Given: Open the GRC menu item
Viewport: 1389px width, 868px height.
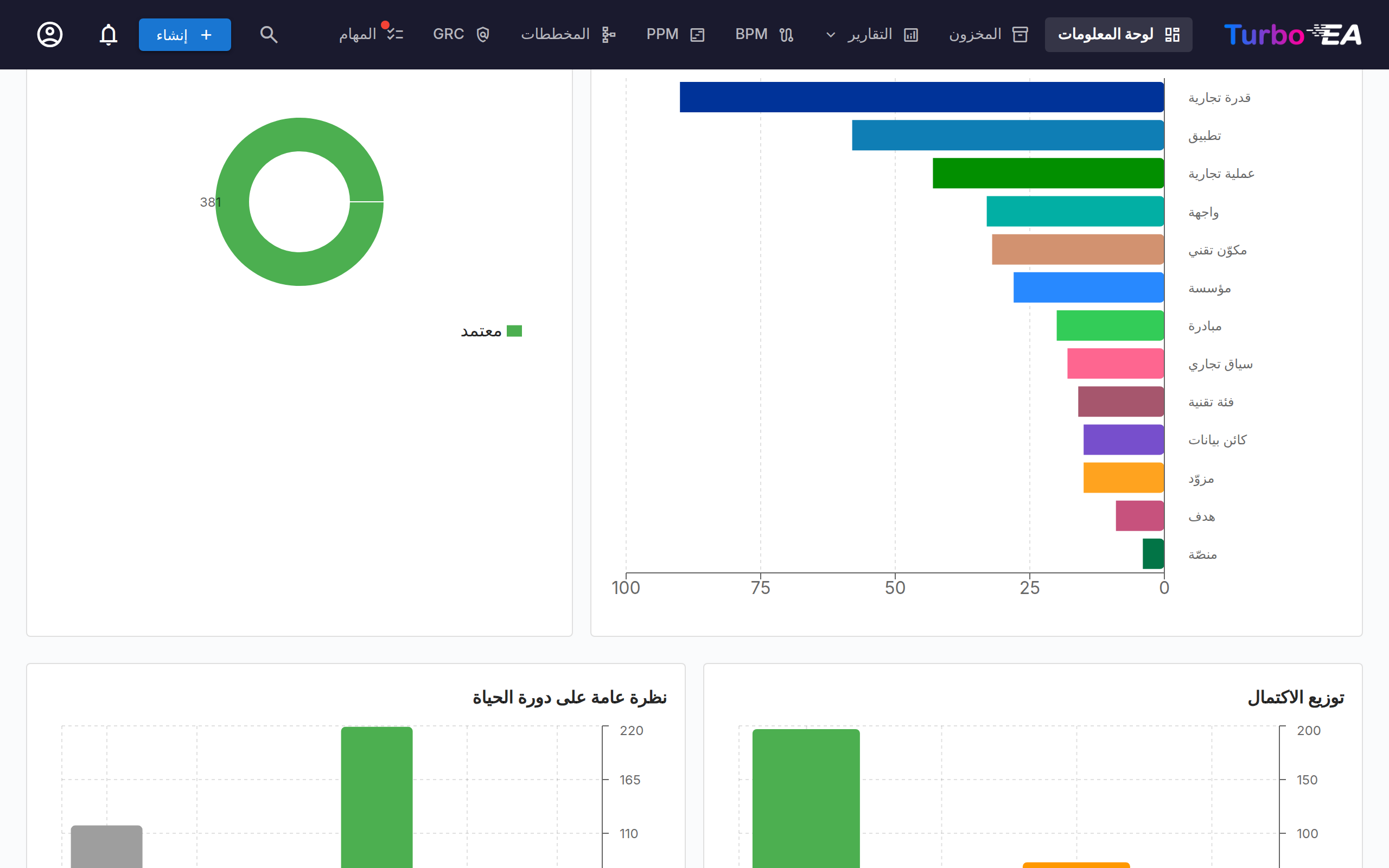Looking at the screenshot, I should 462,34.
